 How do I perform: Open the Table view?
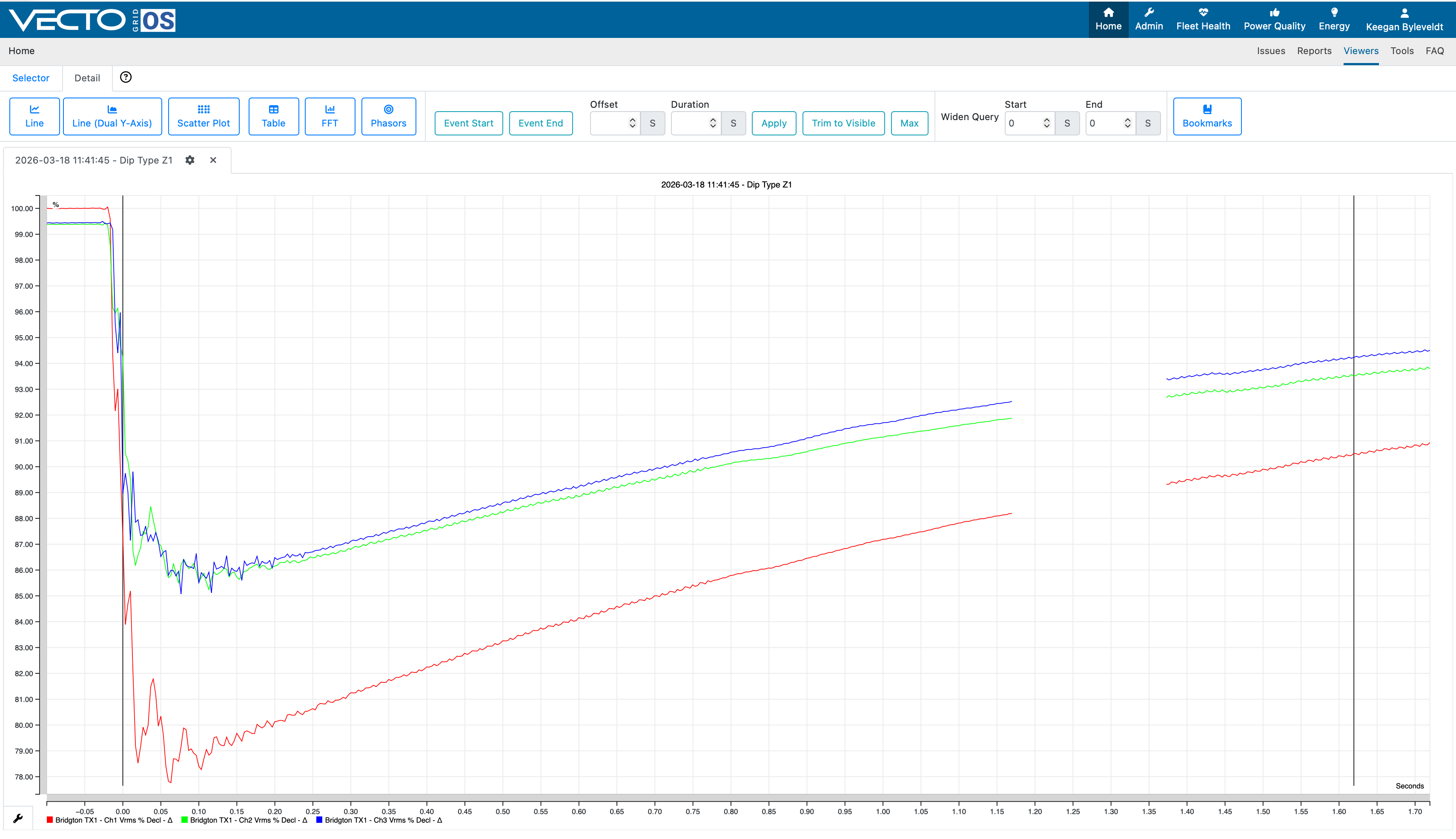pos(274,116)
